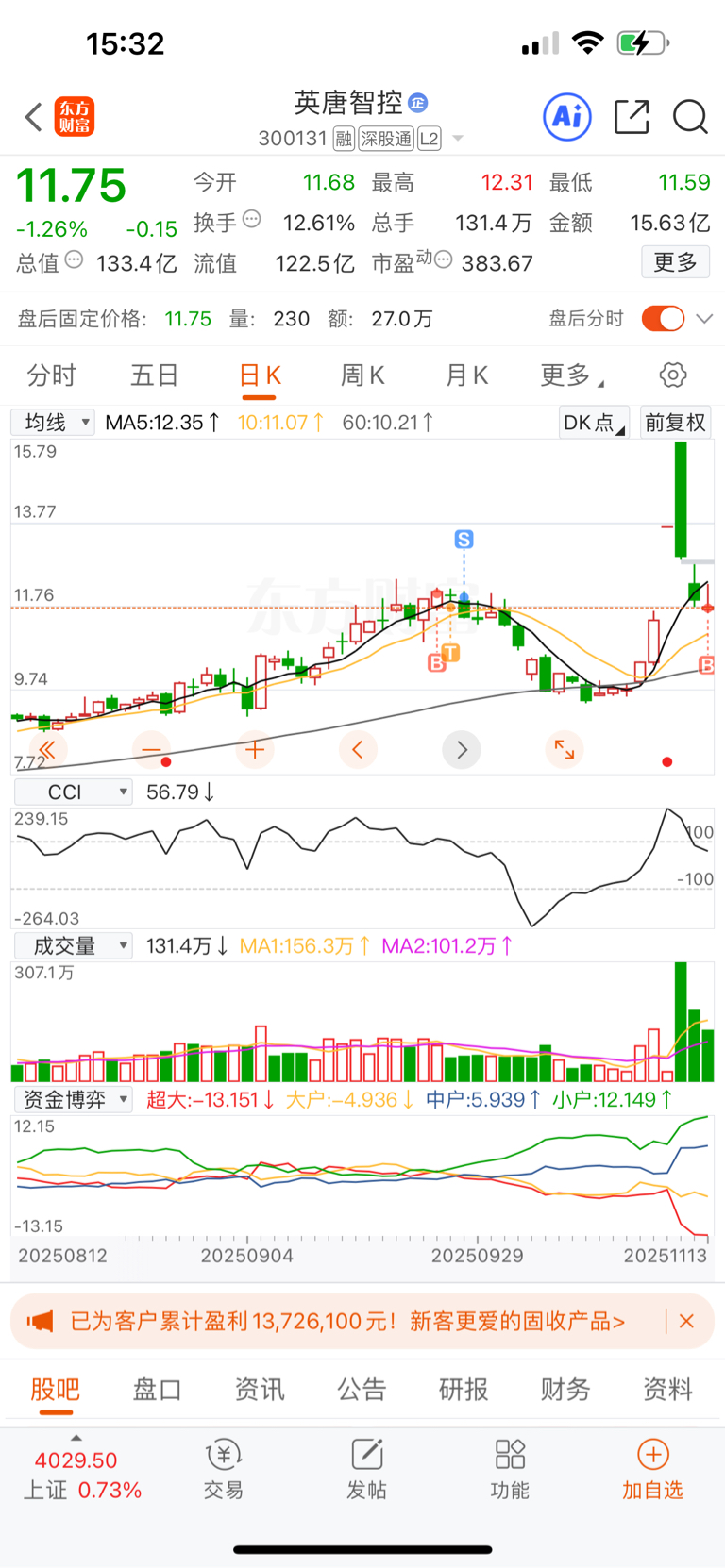Open the 财务 tab
This screenshot has height=1568, width=725.
pos(565,1390)
